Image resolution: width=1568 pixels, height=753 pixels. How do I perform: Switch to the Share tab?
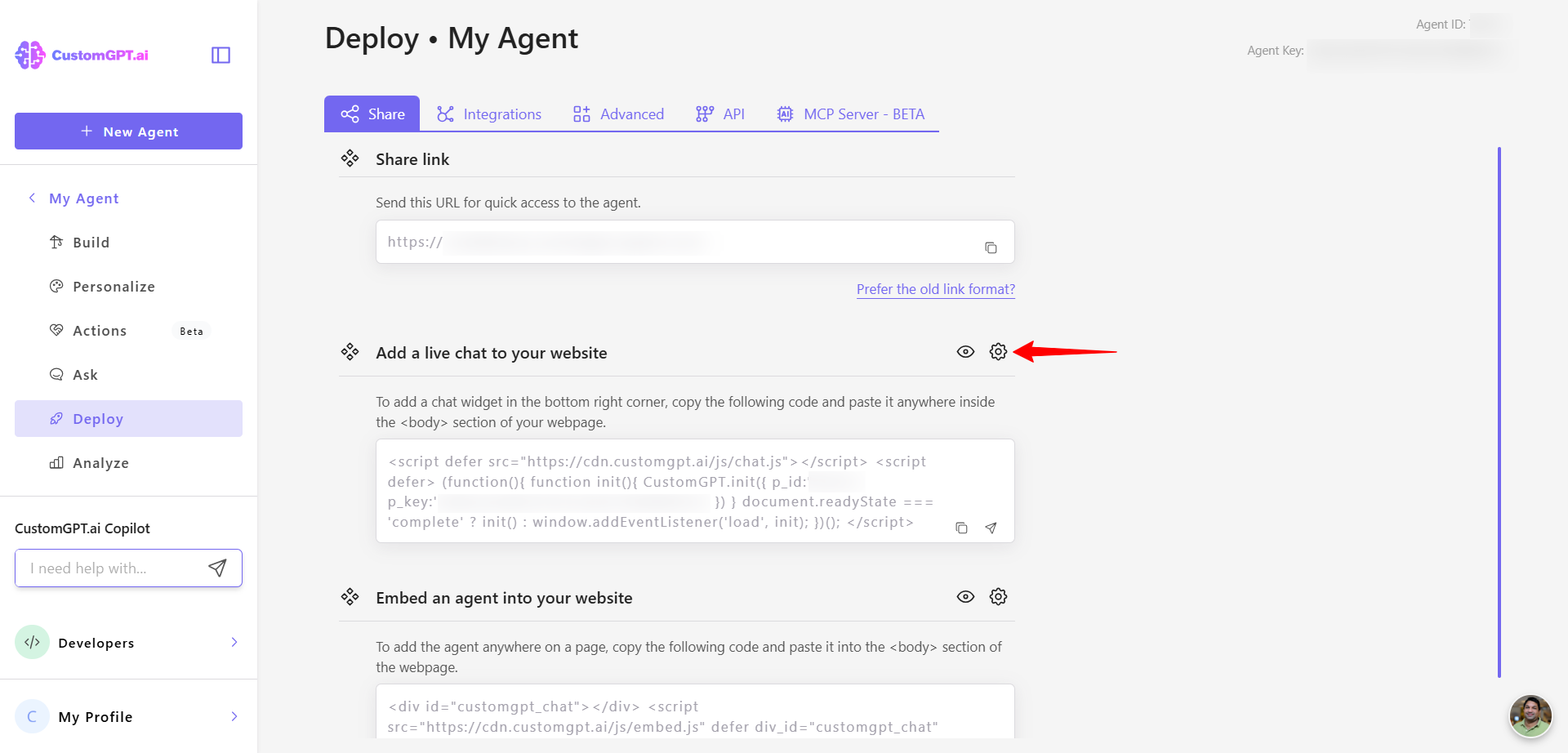pos(372,114)
